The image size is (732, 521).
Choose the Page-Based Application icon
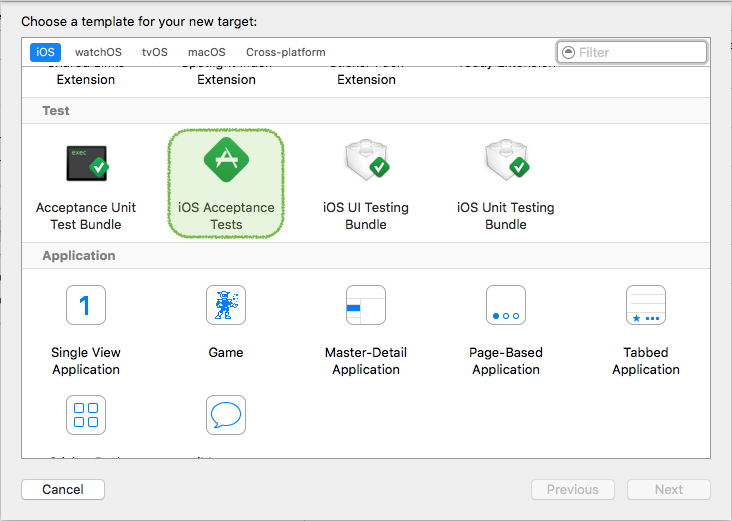506,305
